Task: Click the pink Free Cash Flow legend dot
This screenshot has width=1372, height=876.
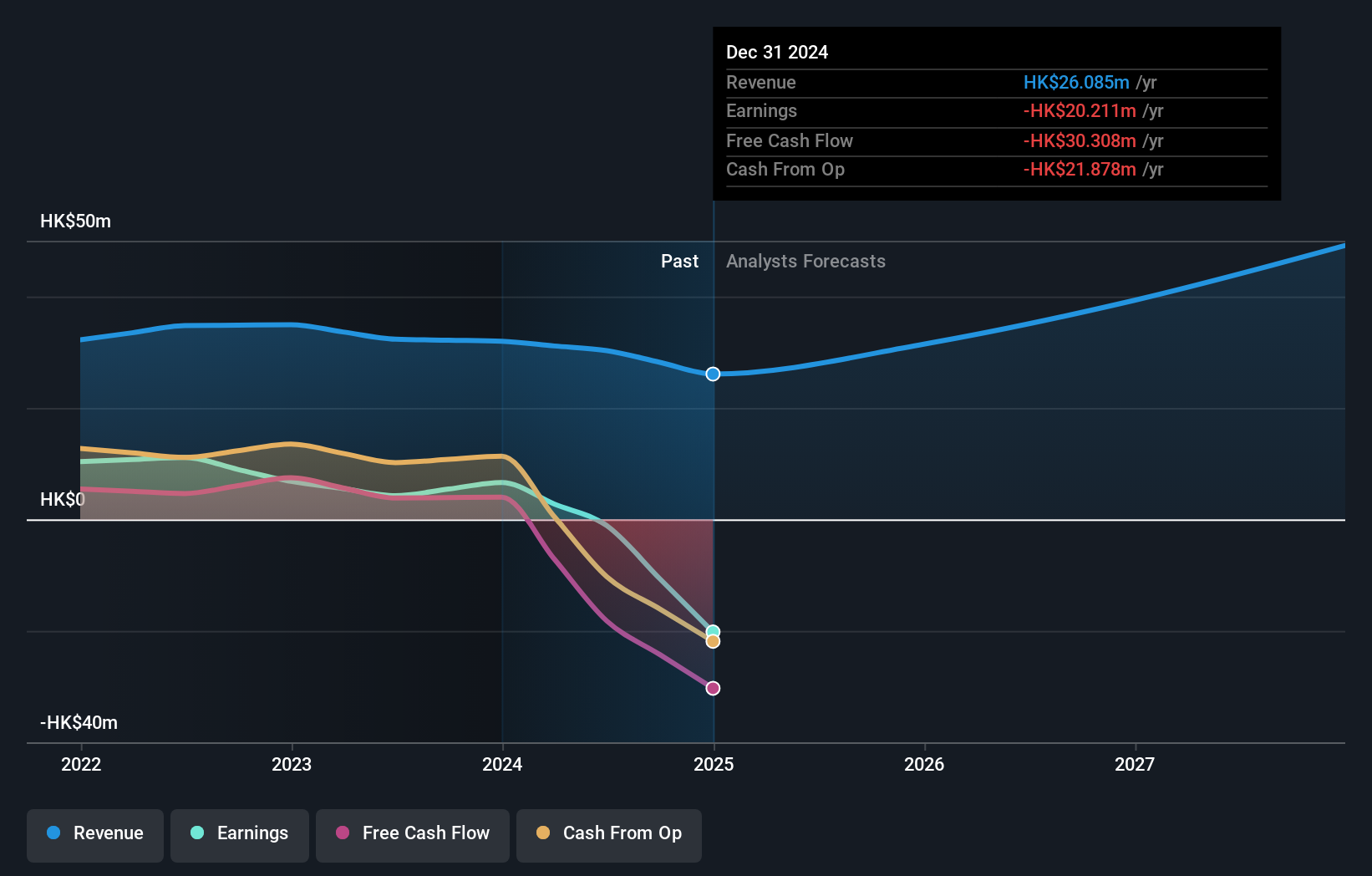Action: (x=343, y=833)
